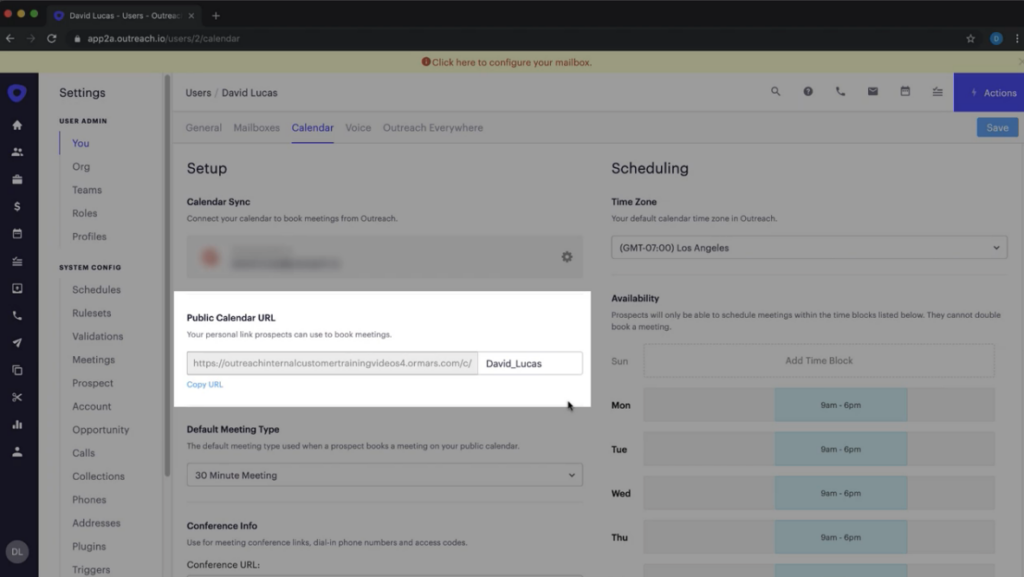1024x577 pixels.
Task: Open new browser tab with plus
Action: click(216, 15)
